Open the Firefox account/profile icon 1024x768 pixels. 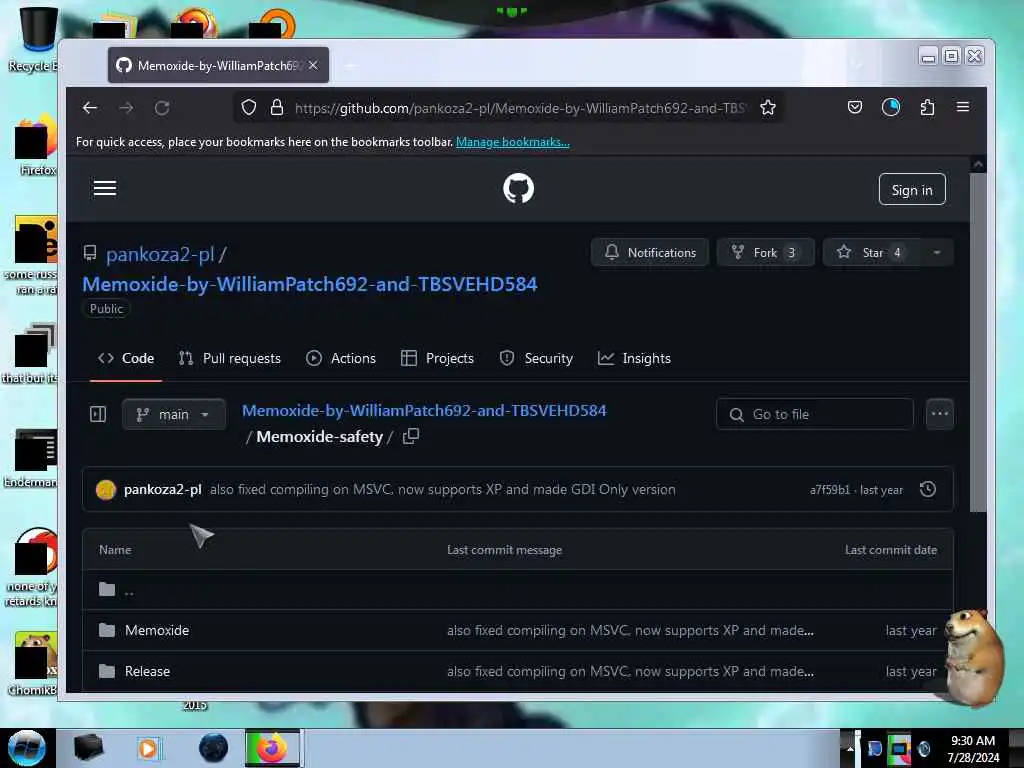[x=891, y=107]
